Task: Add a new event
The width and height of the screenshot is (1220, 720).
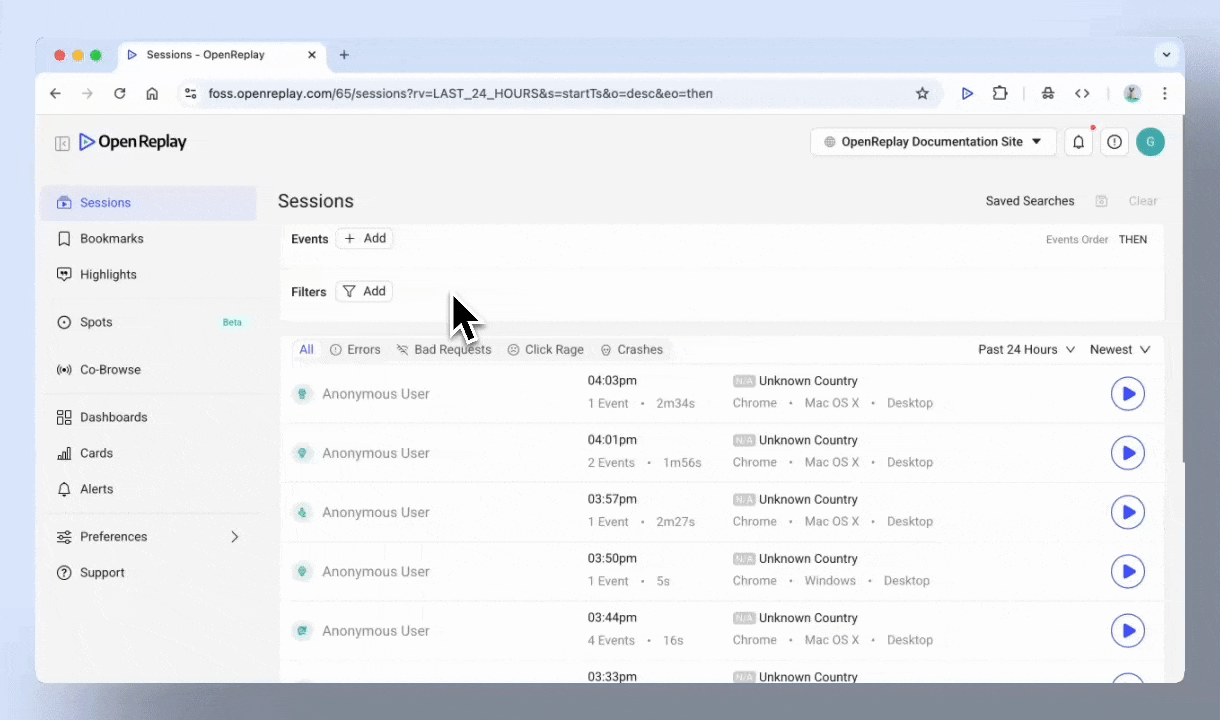Action: tap(364, 239)
